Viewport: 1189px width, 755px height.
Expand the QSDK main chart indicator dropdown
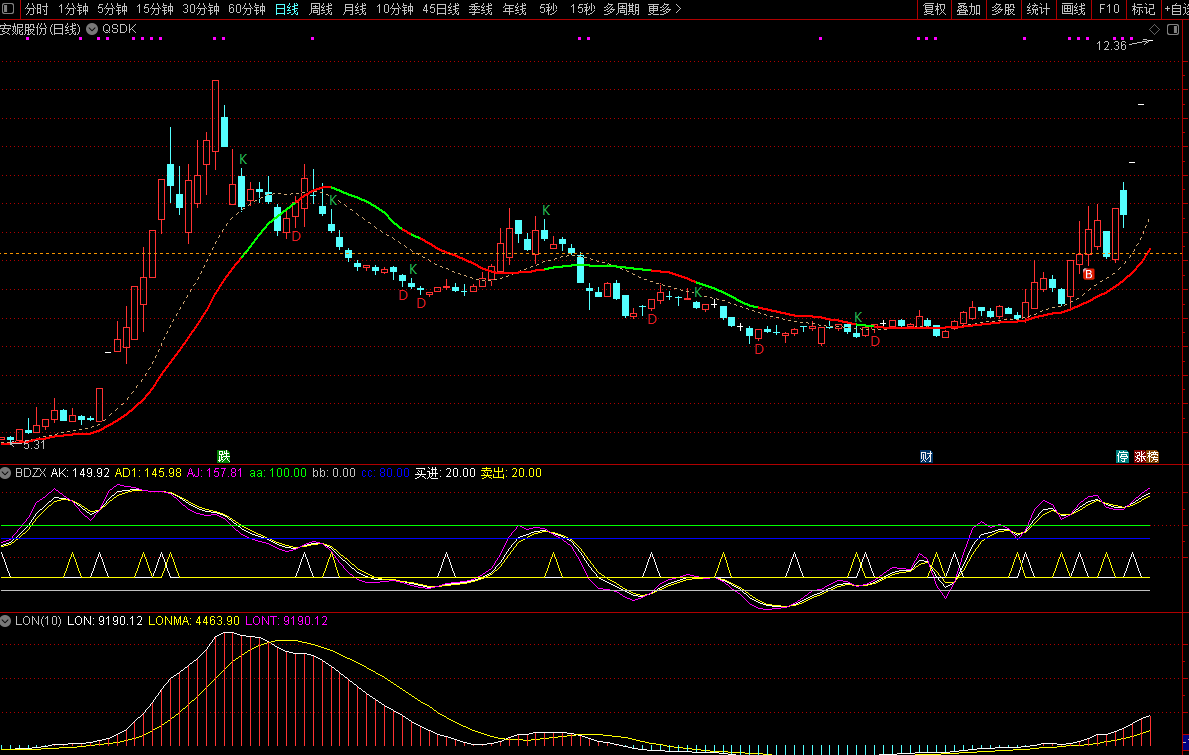point(92,29)
